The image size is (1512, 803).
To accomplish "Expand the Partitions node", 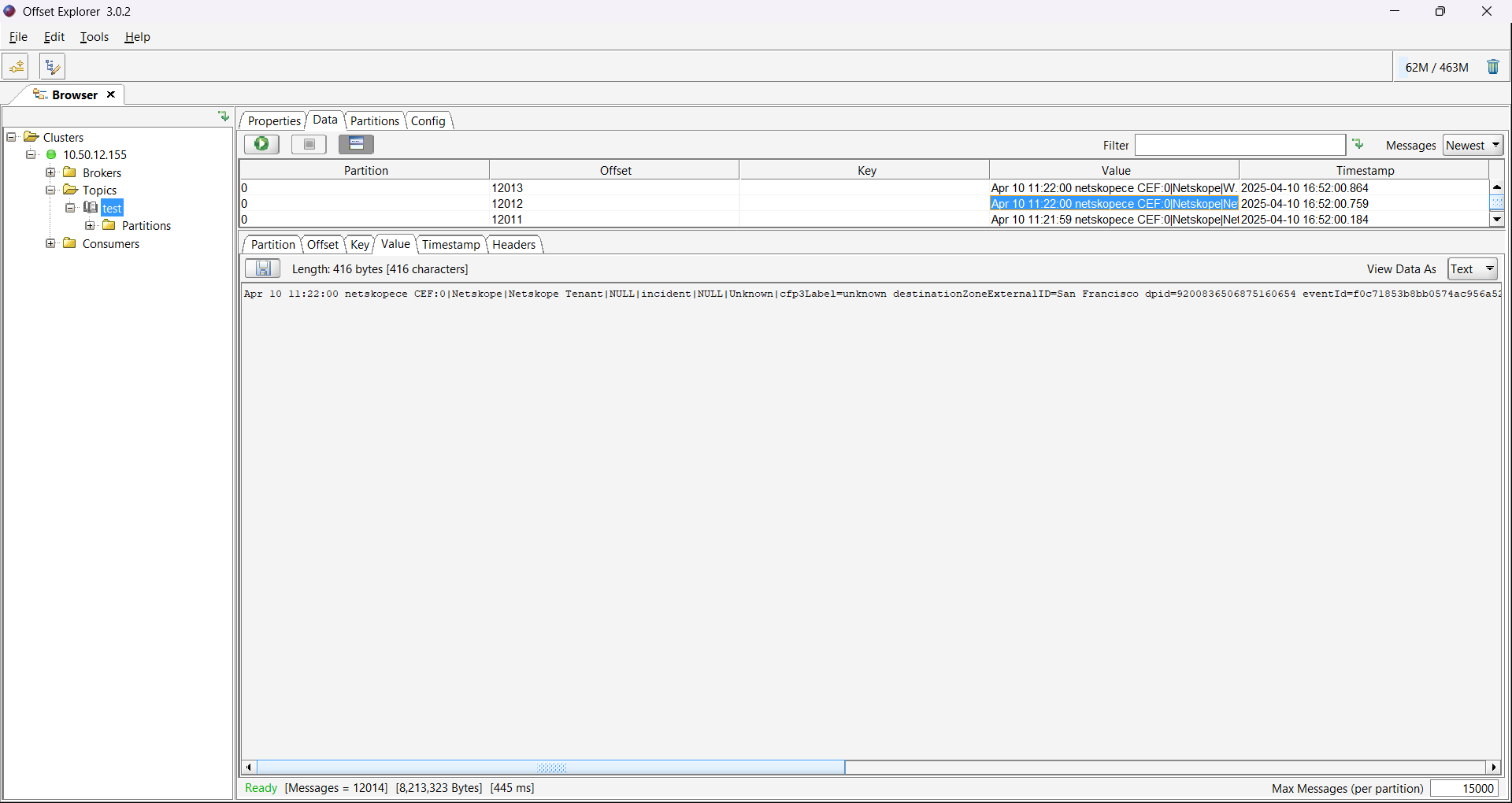I will click(x=90, y=225).
